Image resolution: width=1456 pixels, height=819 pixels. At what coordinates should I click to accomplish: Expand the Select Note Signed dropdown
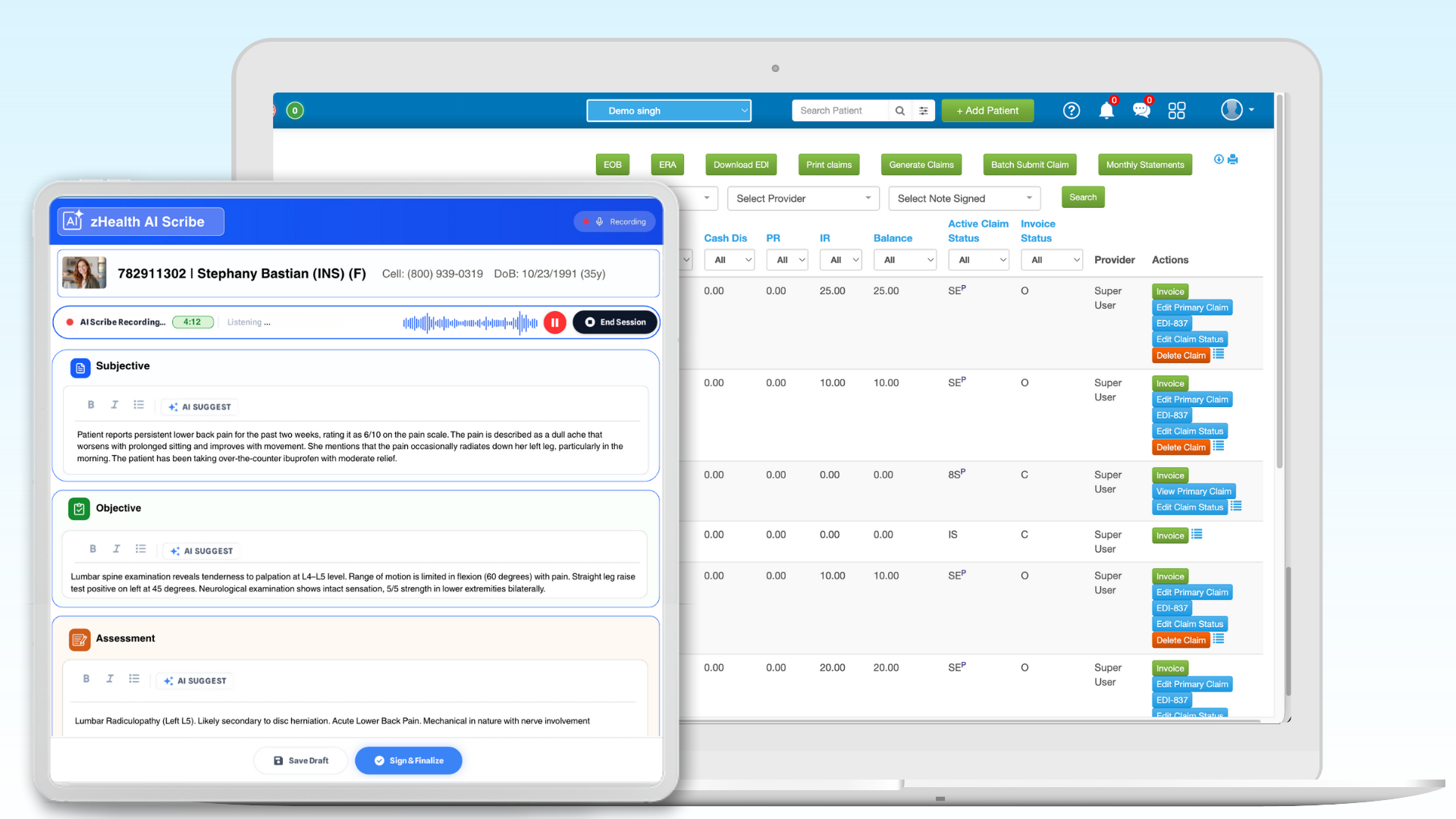point(964,199)
